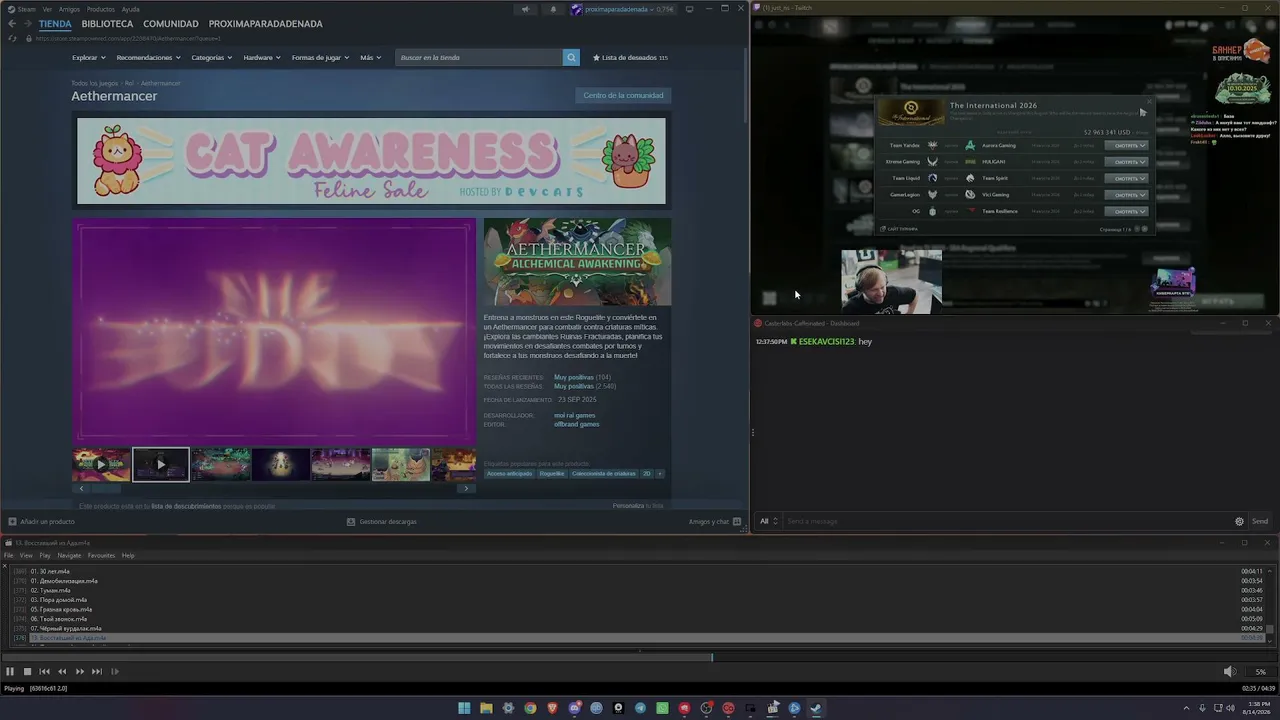Select playlist track '02. Туман.m4a'

pyautogui.click(x=640, y=590)
